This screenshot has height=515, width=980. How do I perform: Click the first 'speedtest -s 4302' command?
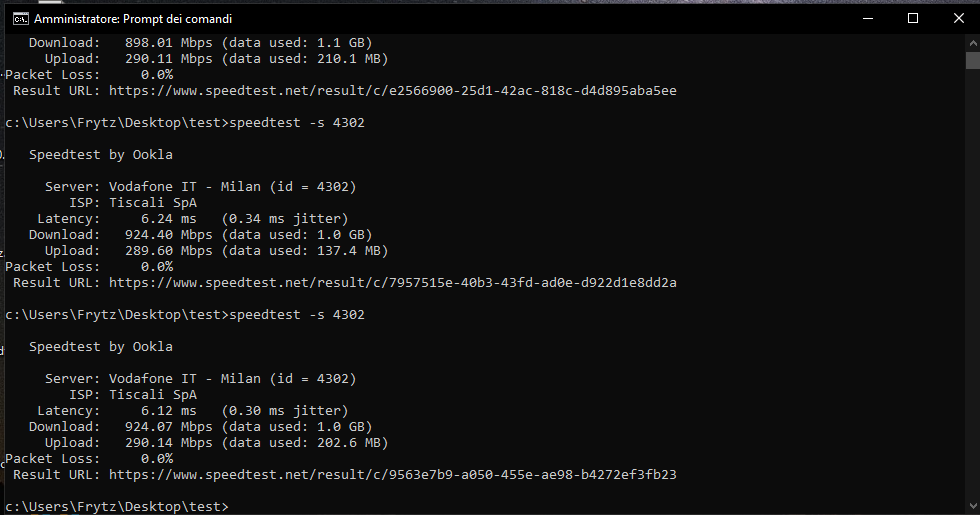297,122
